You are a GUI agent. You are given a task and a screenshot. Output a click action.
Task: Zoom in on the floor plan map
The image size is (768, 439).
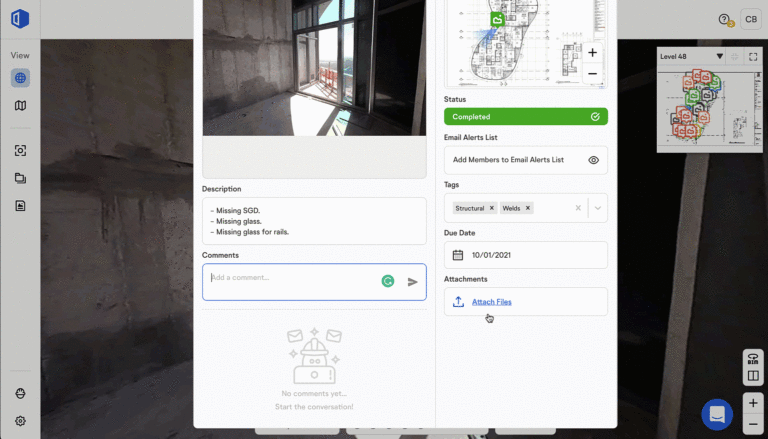pos(592,52)
